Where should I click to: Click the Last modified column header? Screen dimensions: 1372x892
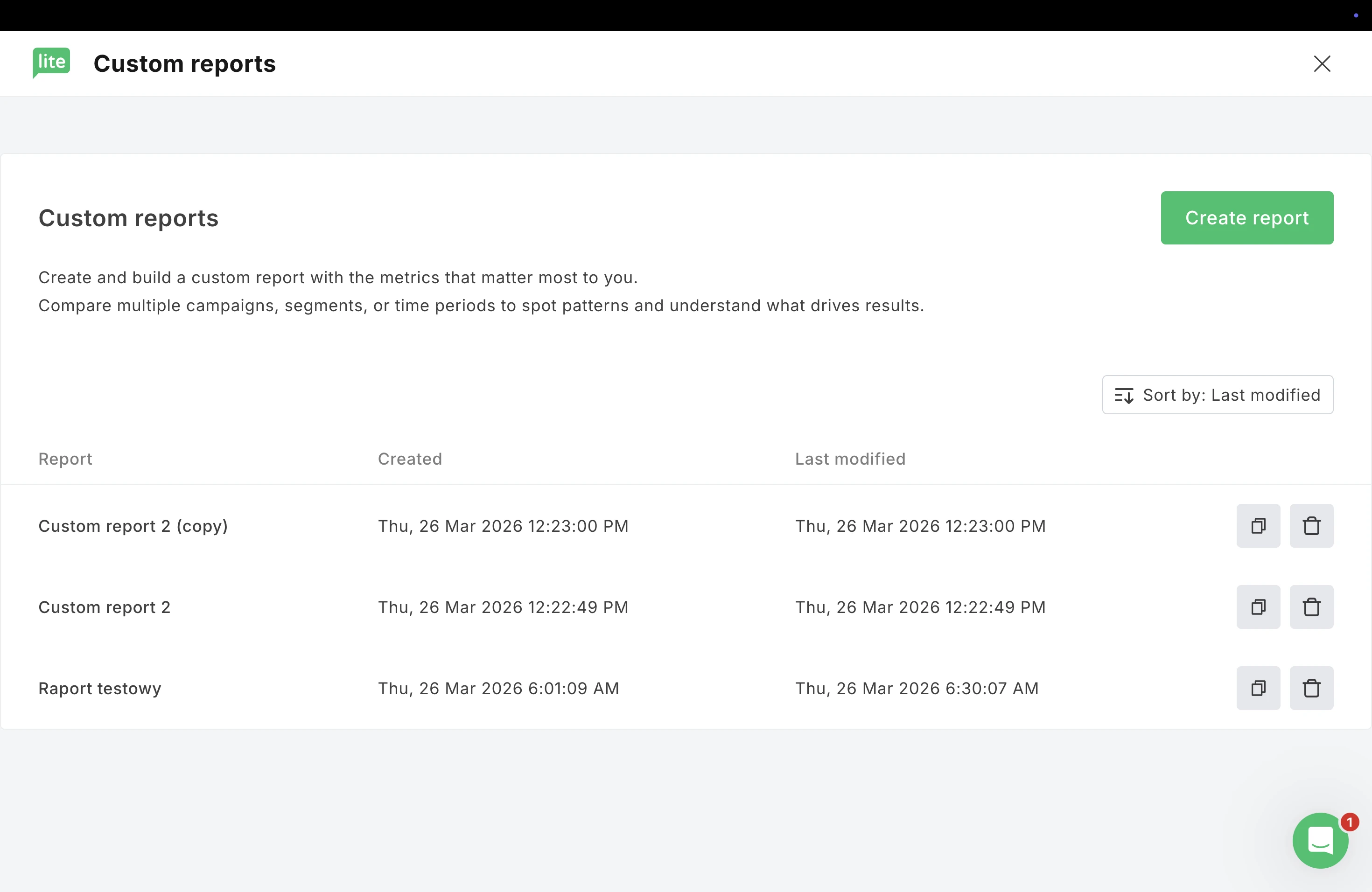(850, 459)
